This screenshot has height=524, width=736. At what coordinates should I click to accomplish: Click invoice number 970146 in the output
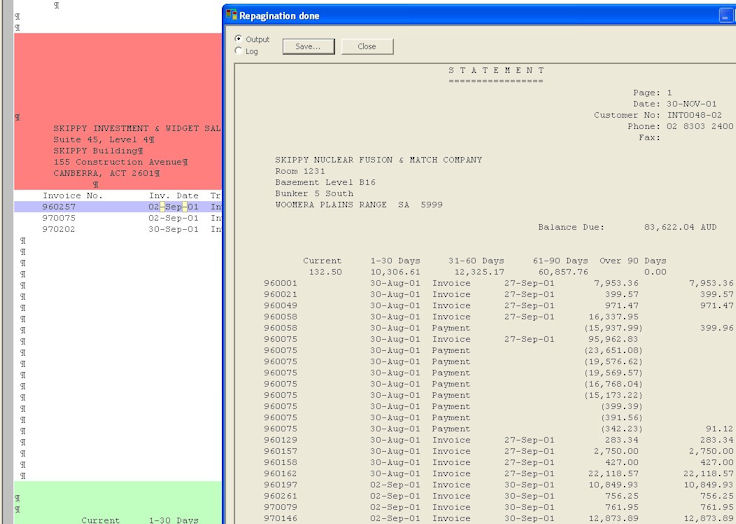tap(280, 519)
